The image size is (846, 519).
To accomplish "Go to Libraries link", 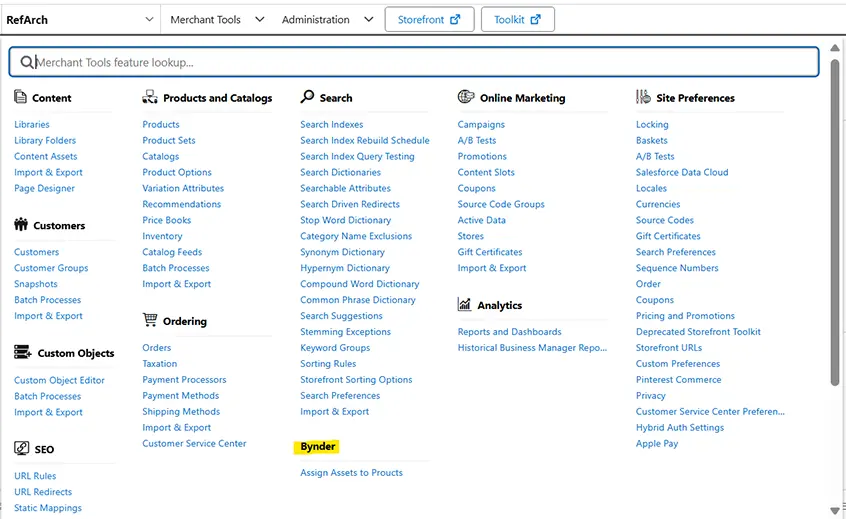I will [31, 125].
